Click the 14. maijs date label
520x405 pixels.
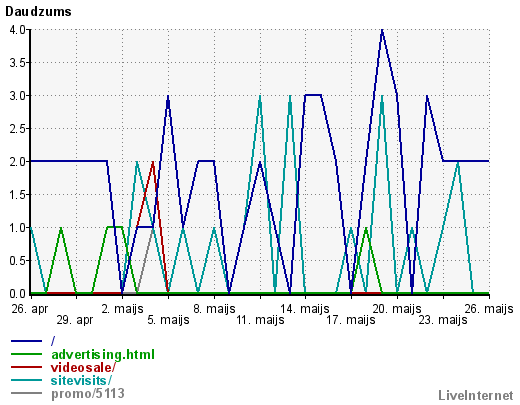305,309
